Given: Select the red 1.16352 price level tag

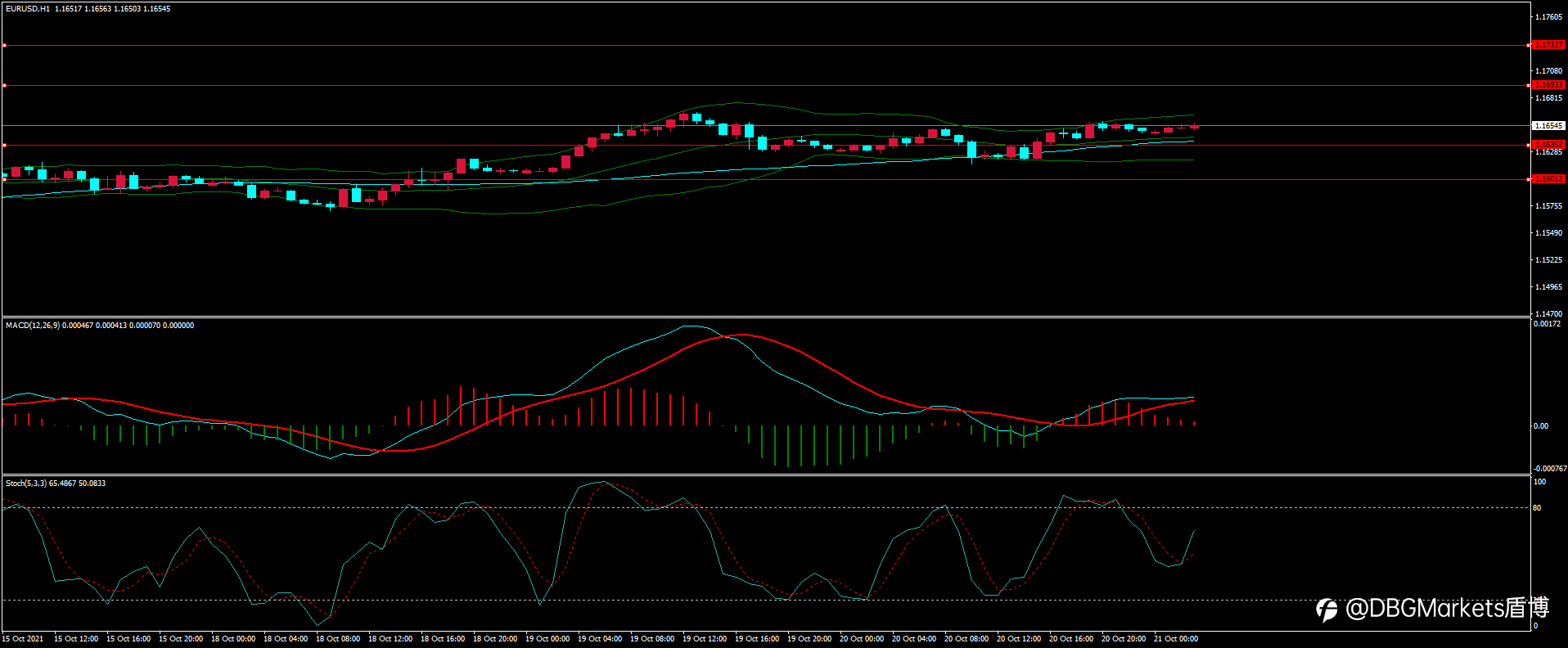Looking at the screenshot, I should pyautogui.click(x=1548, y=145).
